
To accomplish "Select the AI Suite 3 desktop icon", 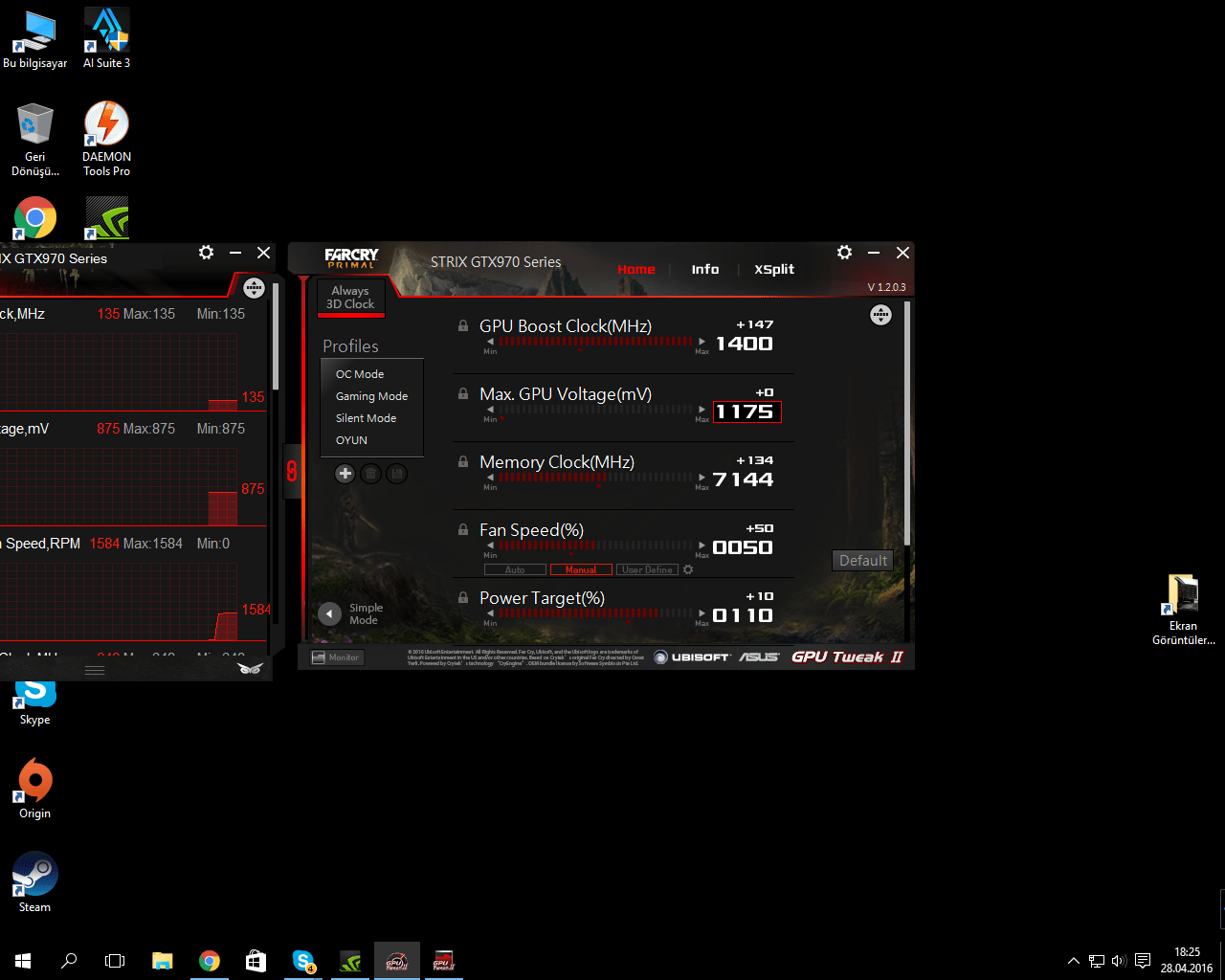I will point(106,39).
